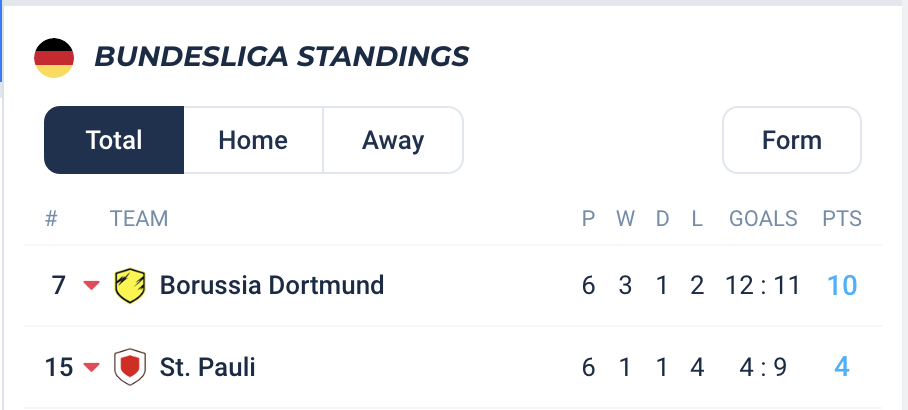
Task: Open St. Pauli team link
Action: tap(207, 367)
